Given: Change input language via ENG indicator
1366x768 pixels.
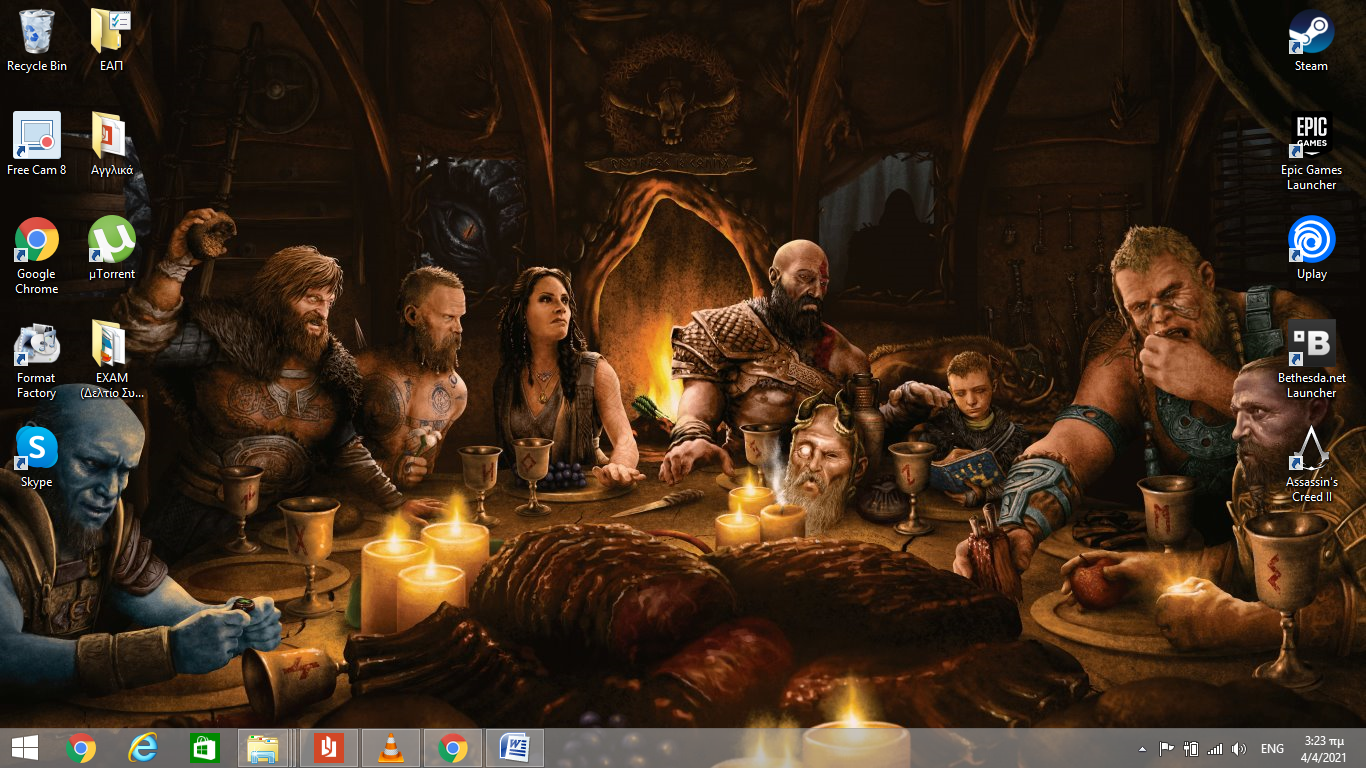Looking at the screenshot, I should tap(1272, 749).
